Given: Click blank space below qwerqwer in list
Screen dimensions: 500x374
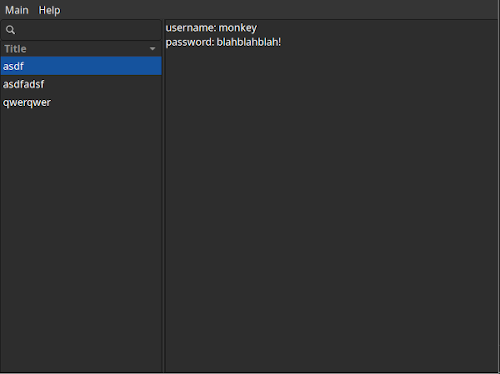Looking at the screenshot, I should click(x=81, y=240).
